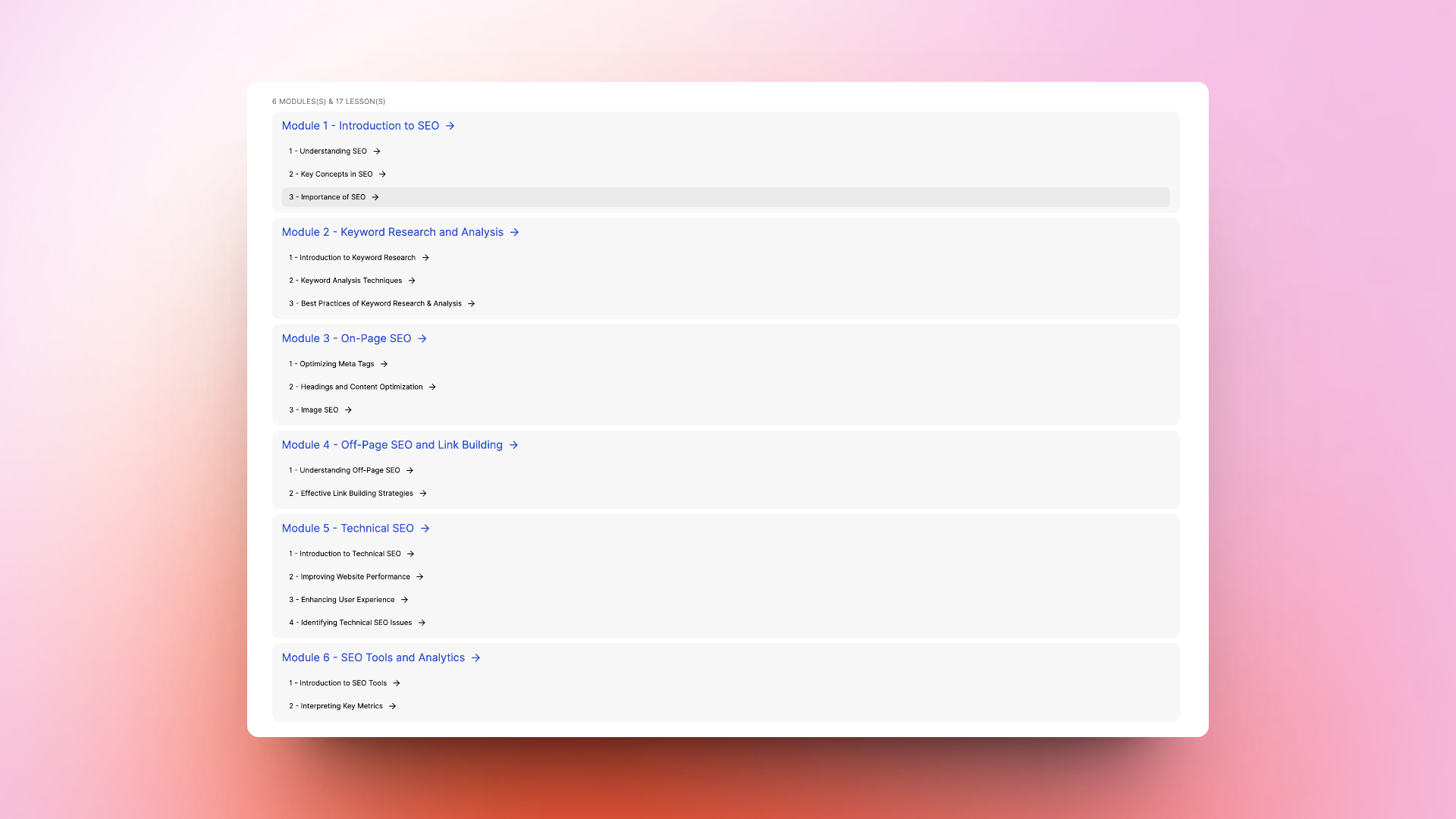The width and height of the screenshot is (1456, 819).
Task: Click arrow next to Image SEO
Action: point(348,409)
